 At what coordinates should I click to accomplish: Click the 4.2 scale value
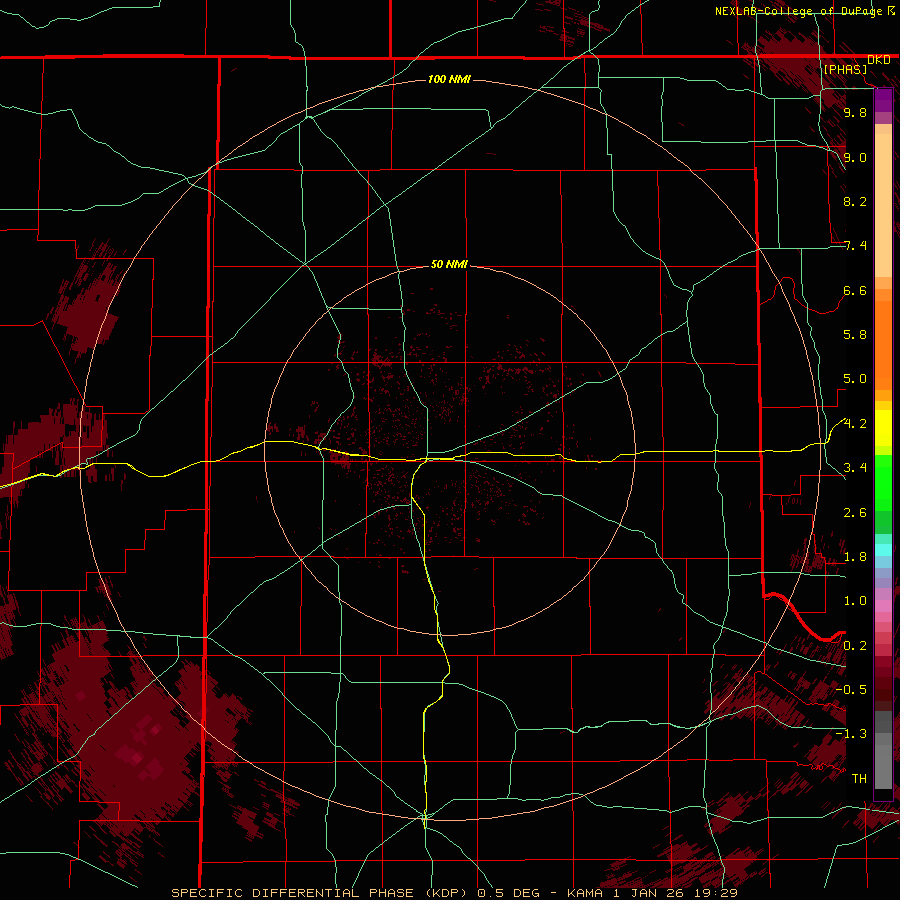(855, 424)
